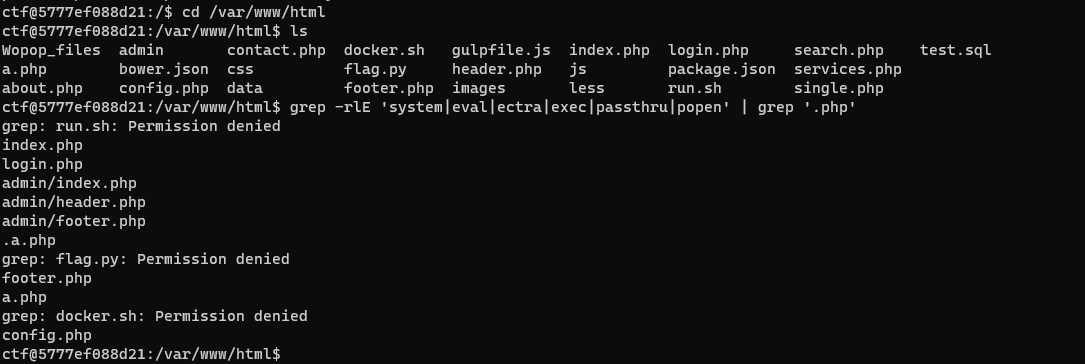Select admin/index.php in grep results
Screen dimensions: 1085x364
[x=69, y=183]
